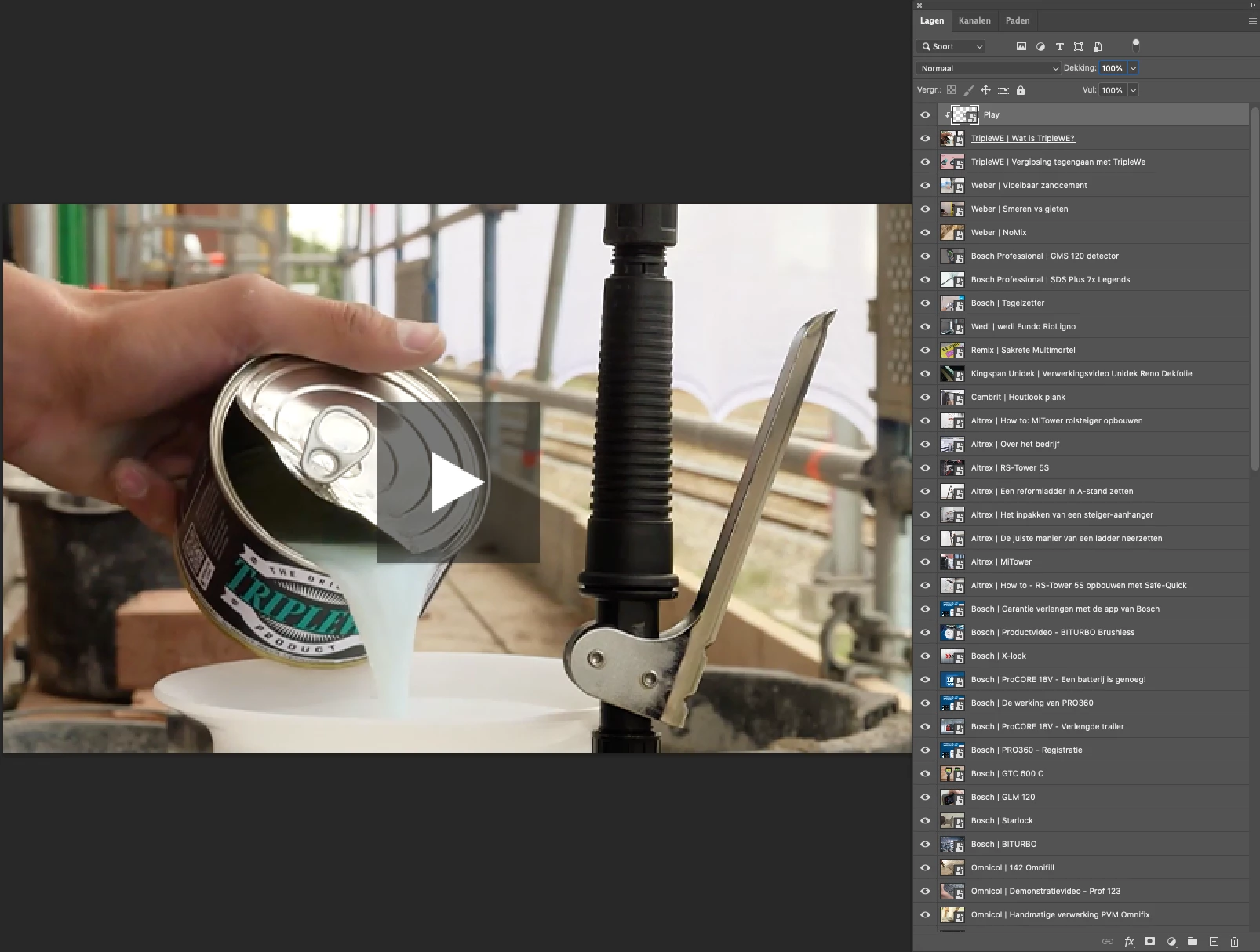Image resolution: width=1260 pixels, height=952 pixels.
Task: Open Dekking opacity slider arrow
Action: [1133, 68]
